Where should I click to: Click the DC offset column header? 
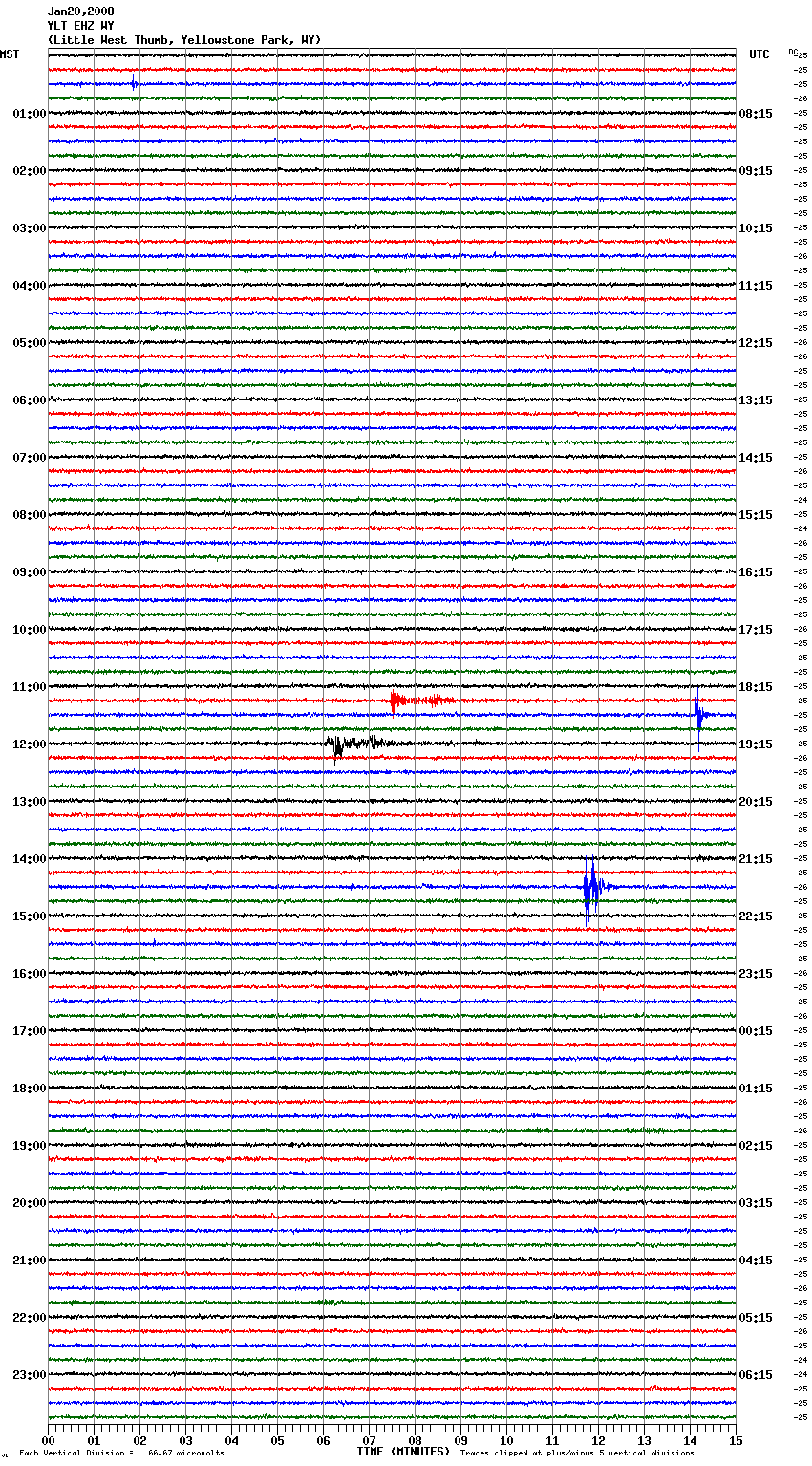[x=792, y=52]
